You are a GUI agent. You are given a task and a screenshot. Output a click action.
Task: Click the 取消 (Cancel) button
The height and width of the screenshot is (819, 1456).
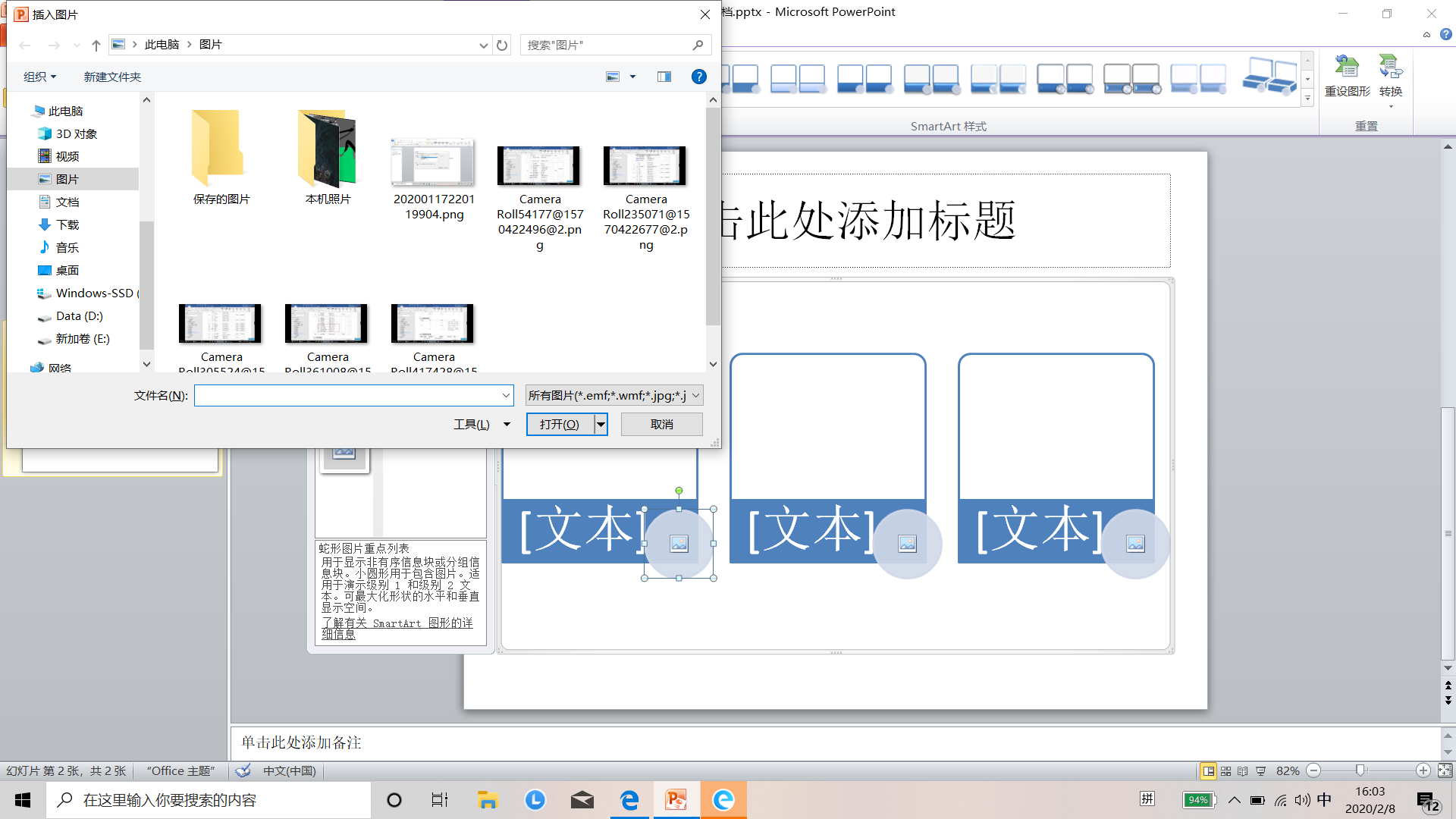(661, 424)
